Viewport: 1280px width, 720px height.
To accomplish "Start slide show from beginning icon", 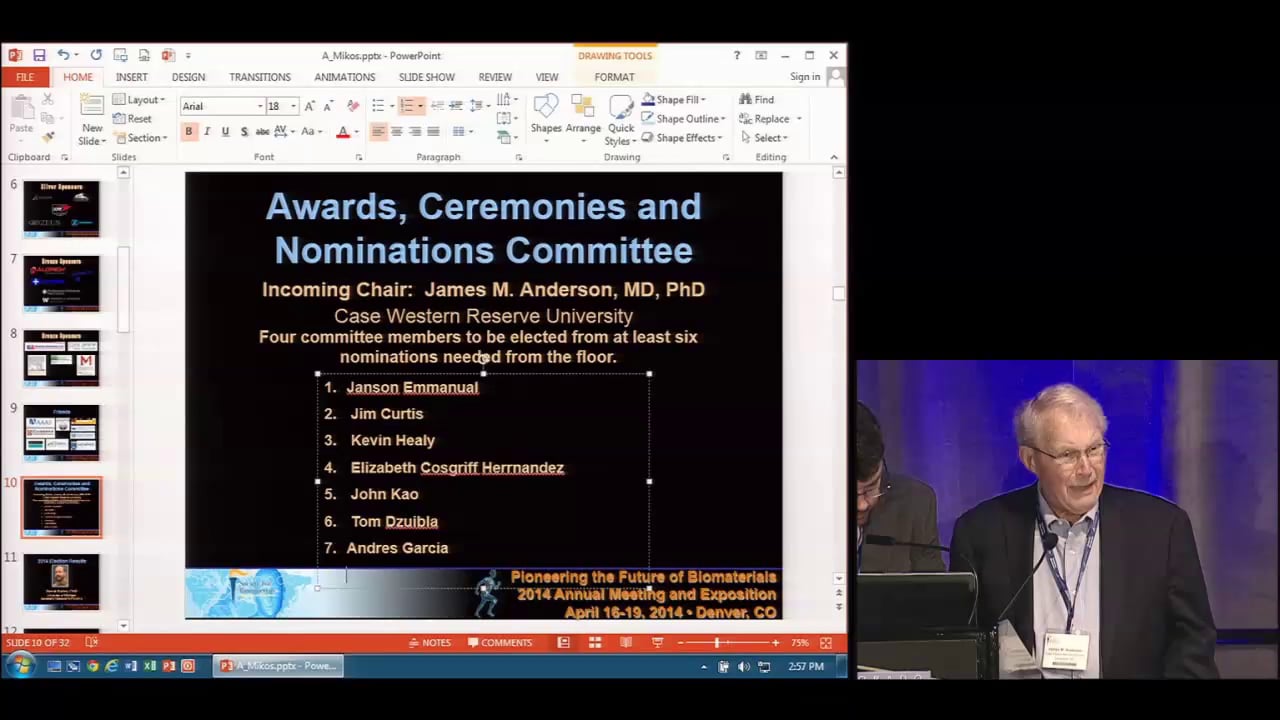I will click(x=120, y=55).
